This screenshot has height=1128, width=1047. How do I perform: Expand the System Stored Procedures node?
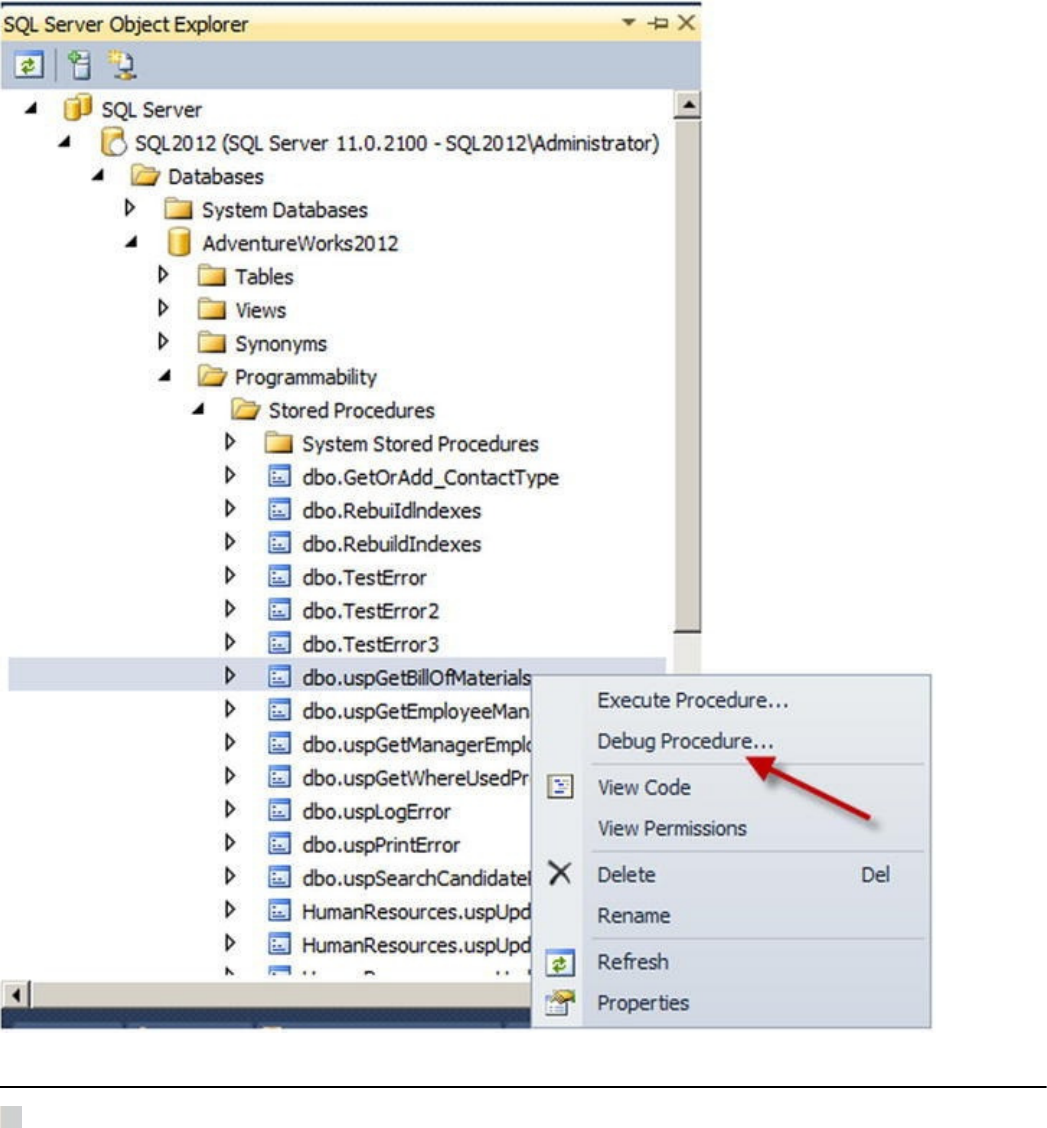[x=230, y=442]
